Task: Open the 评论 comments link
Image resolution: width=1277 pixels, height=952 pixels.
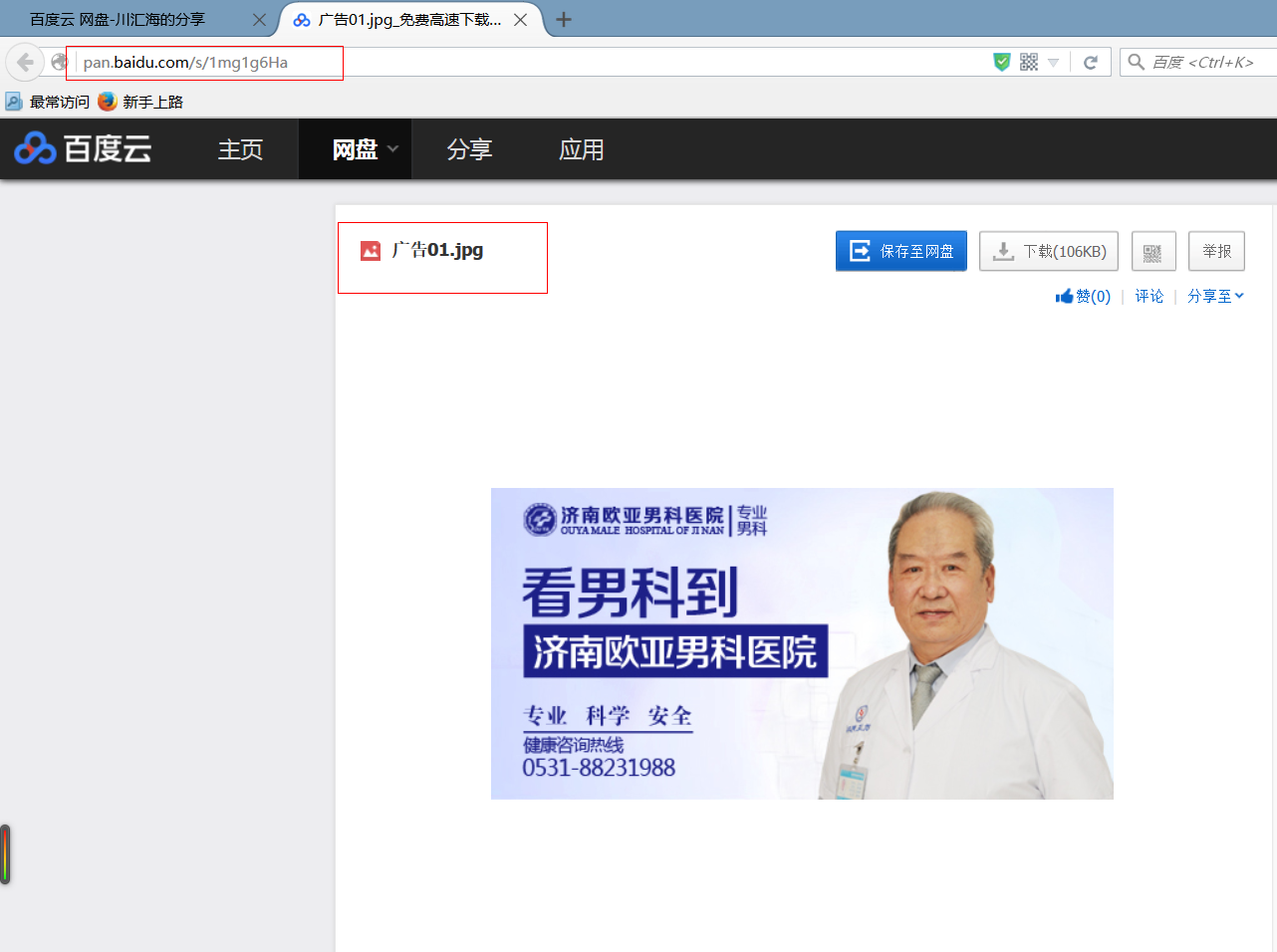Action: click(x=1149, y=297)
